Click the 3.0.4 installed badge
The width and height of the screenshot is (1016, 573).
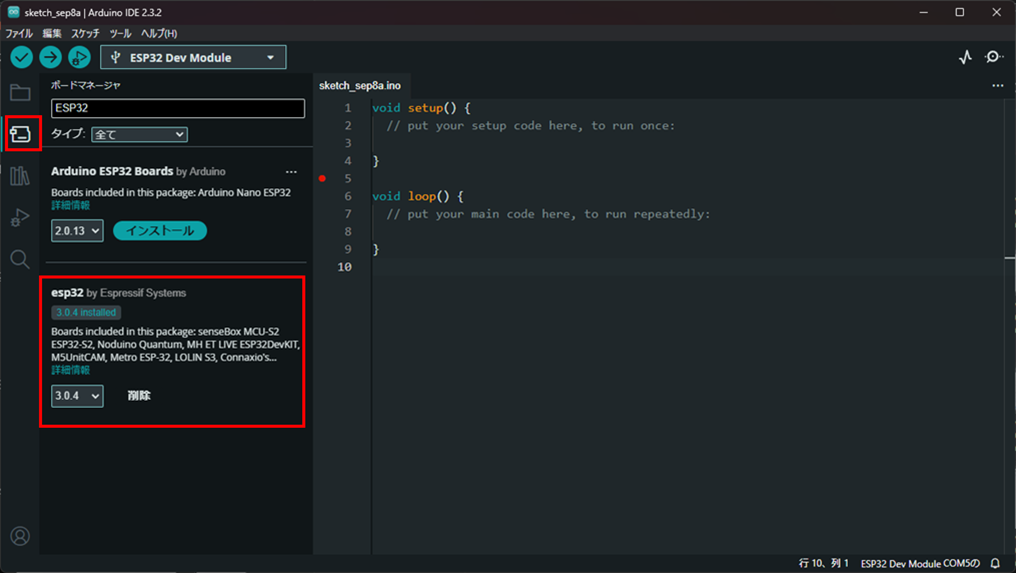86,312
